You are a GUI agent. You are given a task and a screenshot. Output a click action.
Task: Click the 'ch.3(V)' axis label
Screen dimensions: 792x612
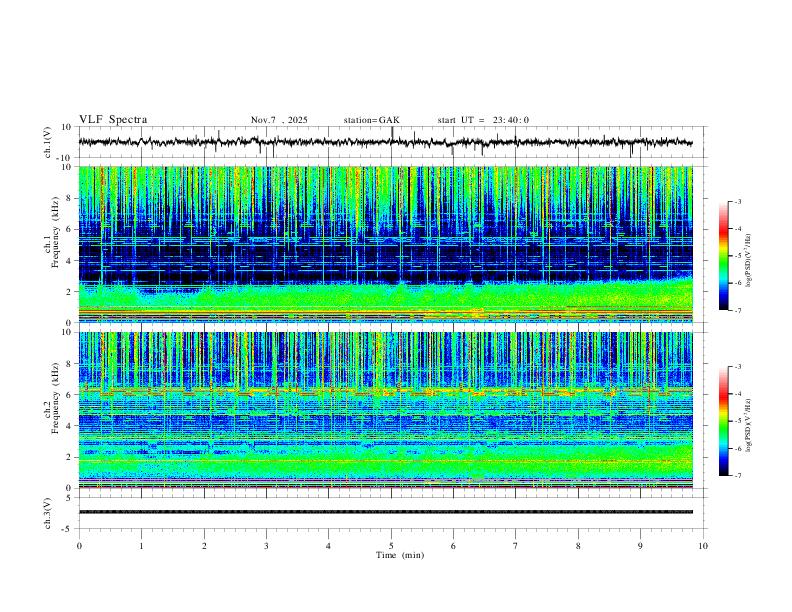tap(48, 514)
